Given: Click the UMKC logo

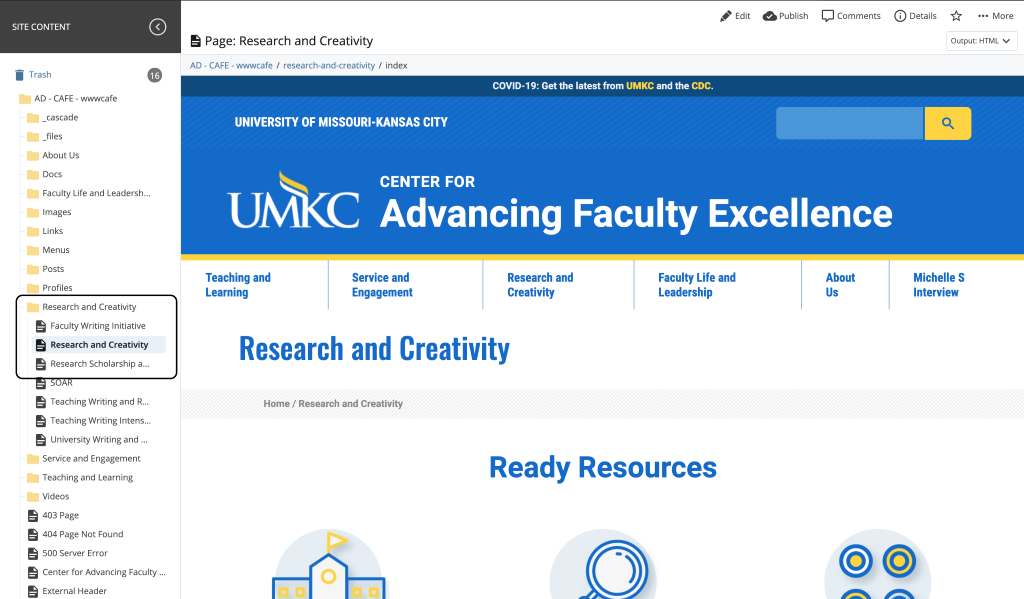Looking at the screenshot, I should pyautogui.click(x=293, y=200).
